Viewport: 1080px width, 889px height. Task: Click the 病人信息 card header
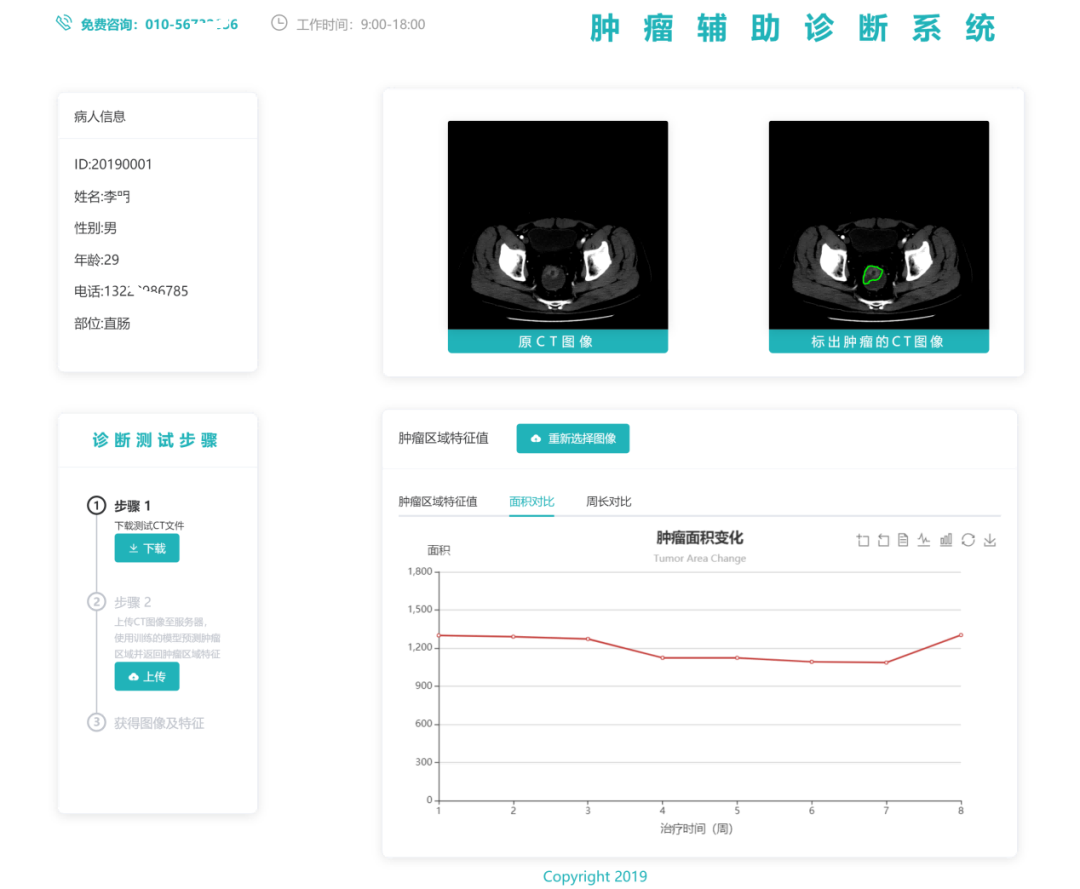click(158, 116)
